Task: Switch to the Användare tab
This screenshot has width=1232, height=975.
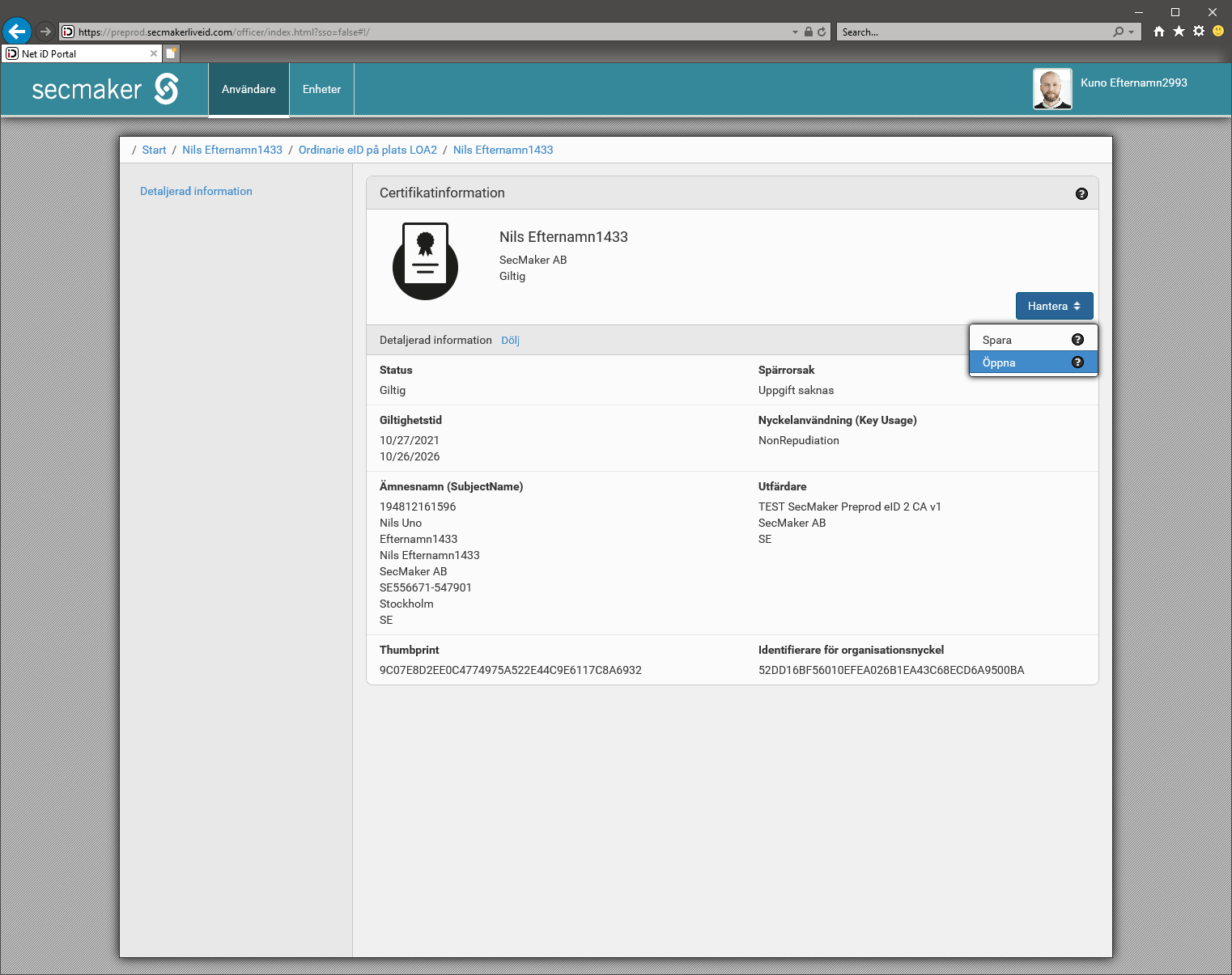Action: (249, 89)
